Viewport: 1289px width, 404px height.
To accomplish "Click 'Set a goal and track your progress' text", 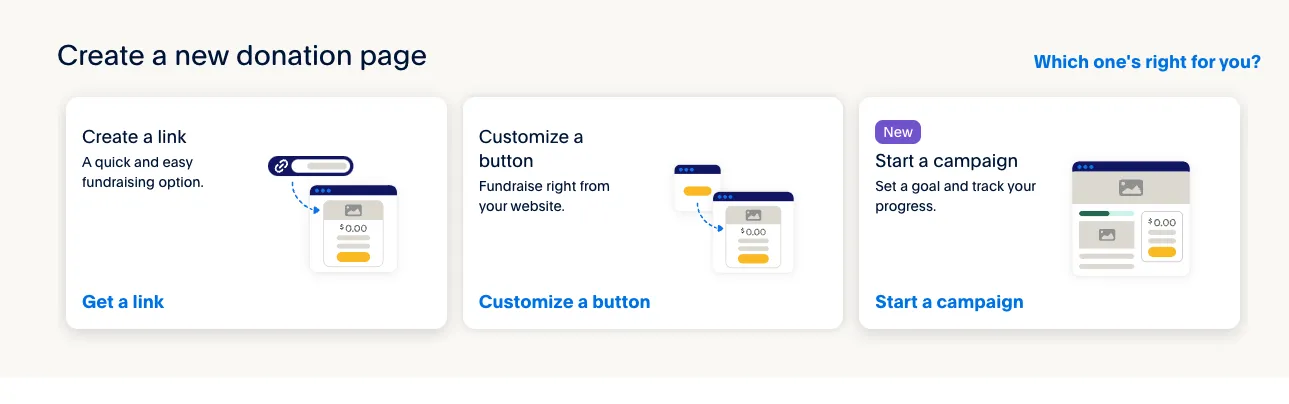I will 955,196.
